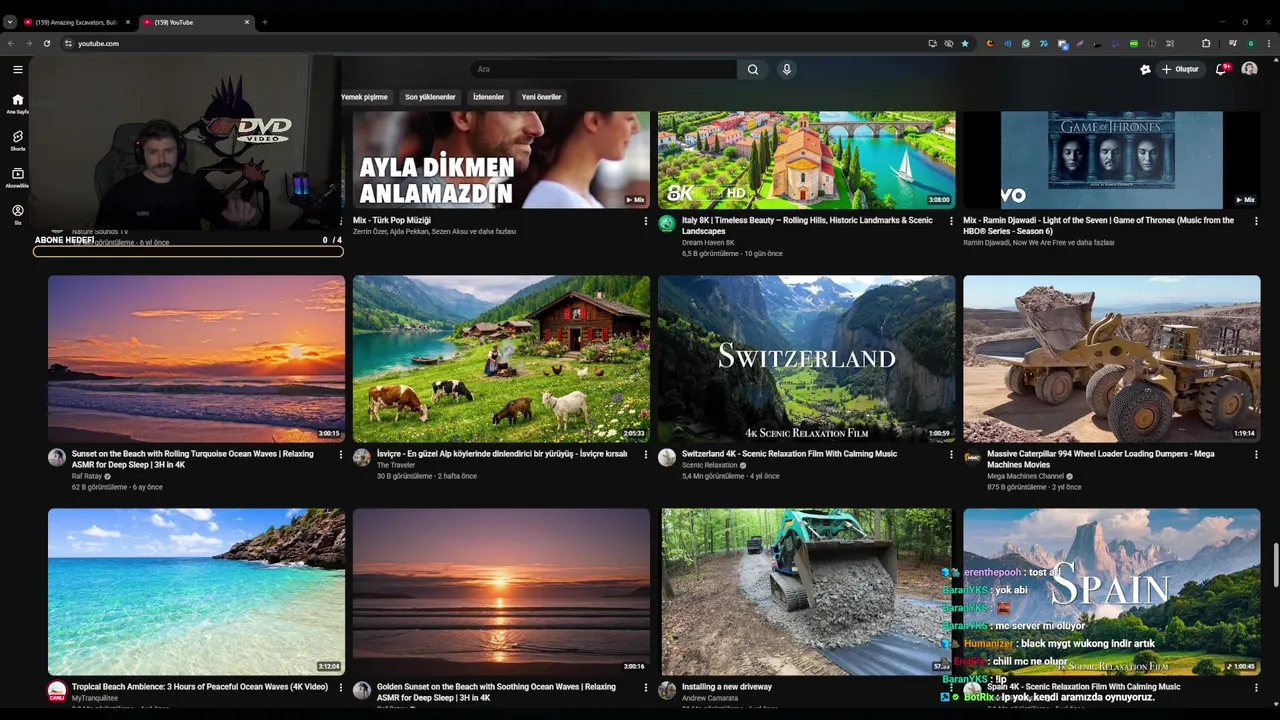Open the Massive Caterpillar 994 title link
This screenshot has height=720, width=1280.
[1100, 459]
